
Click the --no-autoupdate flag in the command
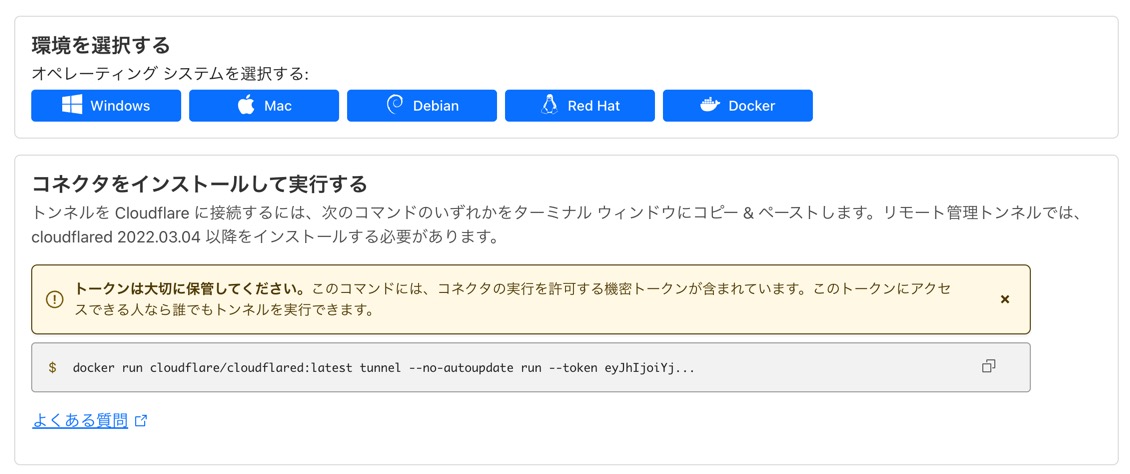pyautogui.click(x=461, y=368)
